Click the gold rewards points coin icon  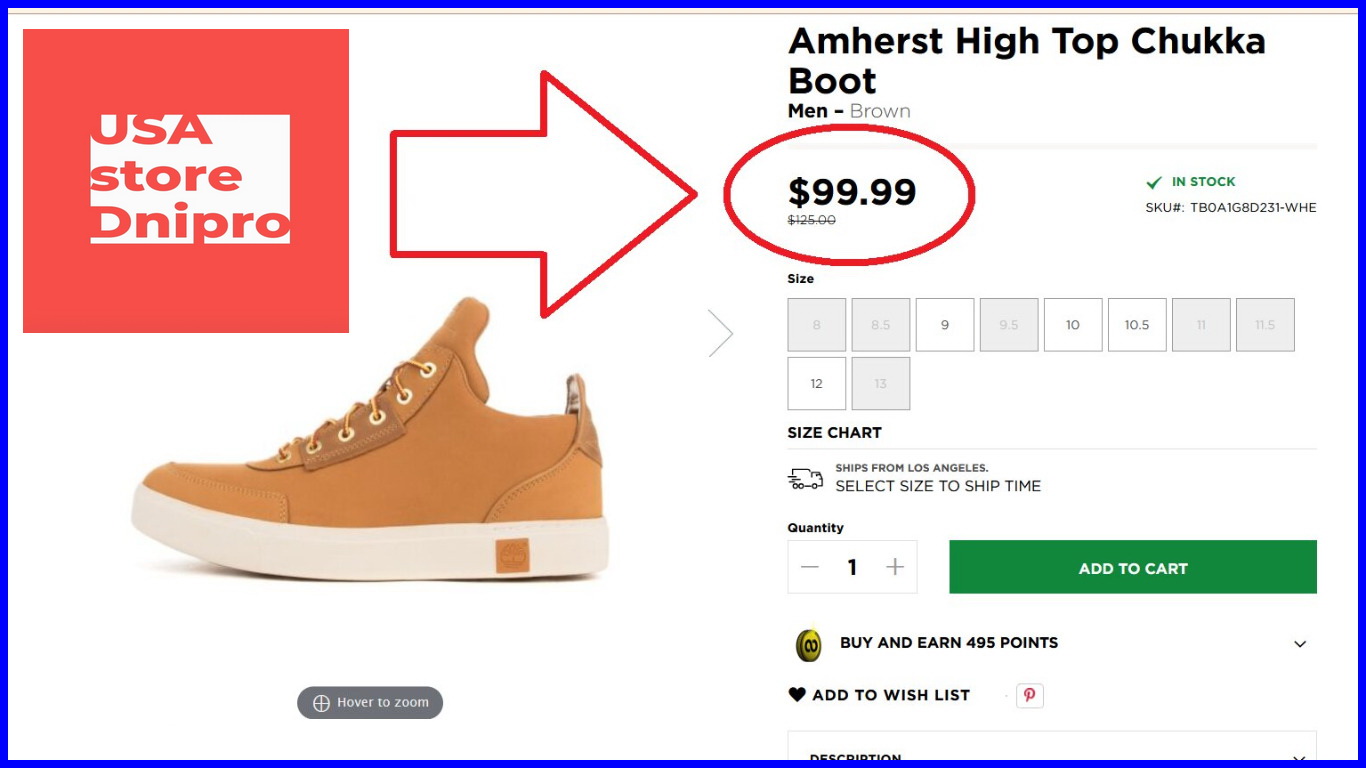pyautogui.click(x=808, y=645)
